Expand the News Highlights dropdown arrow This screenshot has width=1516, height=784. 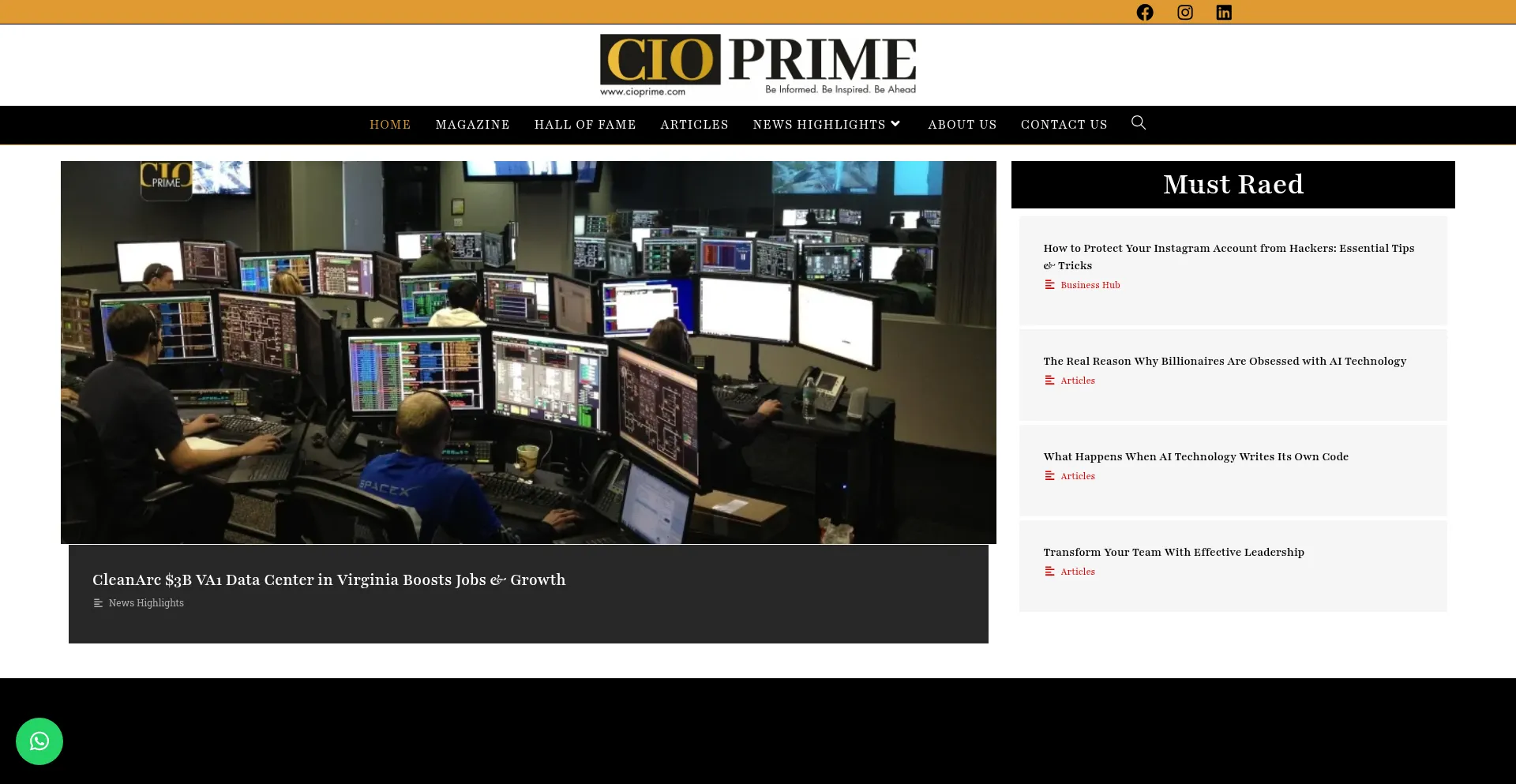click(x=895, y=124)
